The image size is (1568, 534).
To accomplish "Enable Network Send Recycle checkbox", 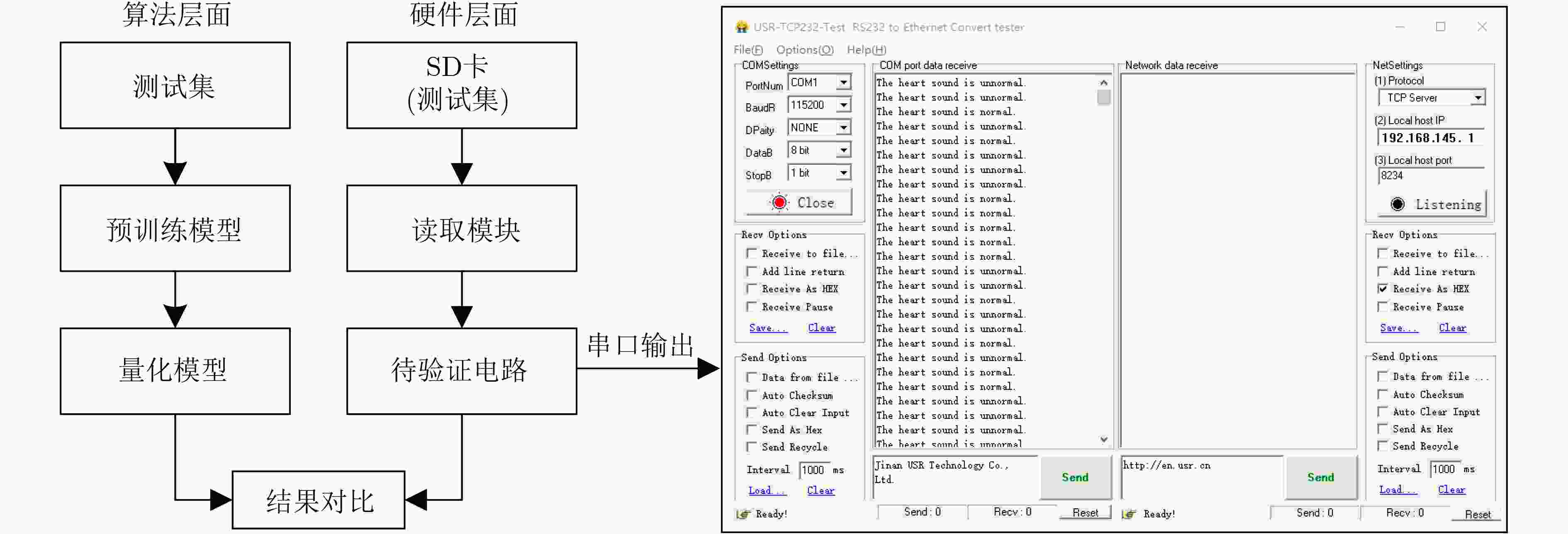I will pyautogui.click(x=1383, y=446).
